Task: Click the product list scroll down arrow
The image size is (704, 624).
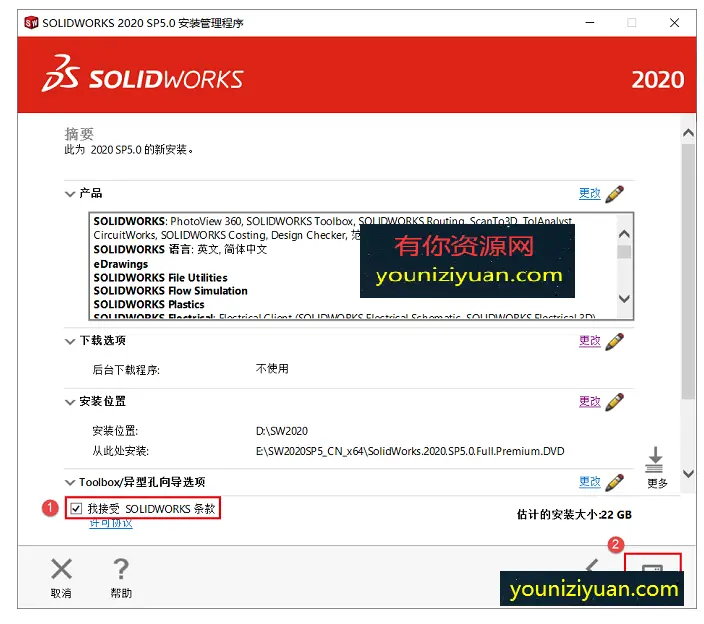Action: pos(624,298)
